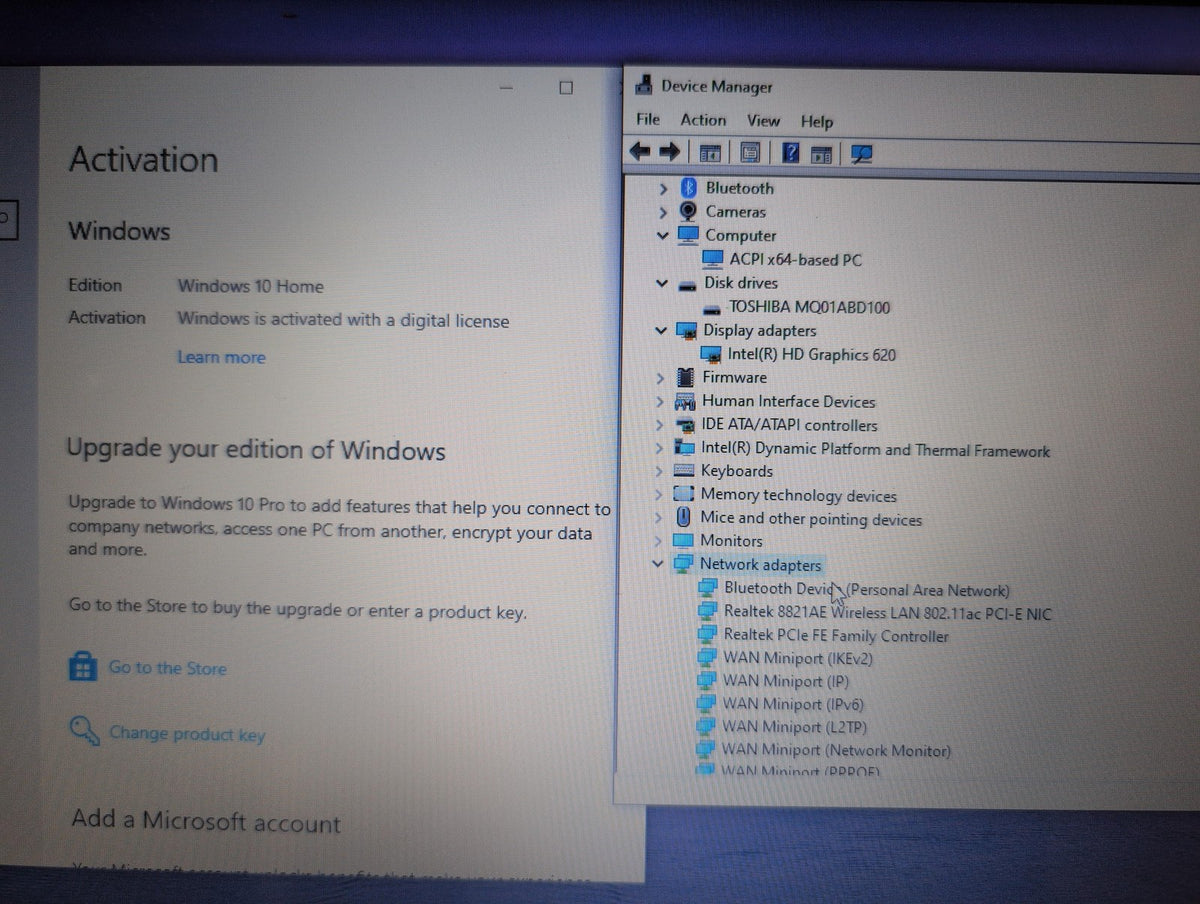The image size is (1200, 904).
Task: Click the Properties toolbar icon in Device Manager
Action: [750, 153]
